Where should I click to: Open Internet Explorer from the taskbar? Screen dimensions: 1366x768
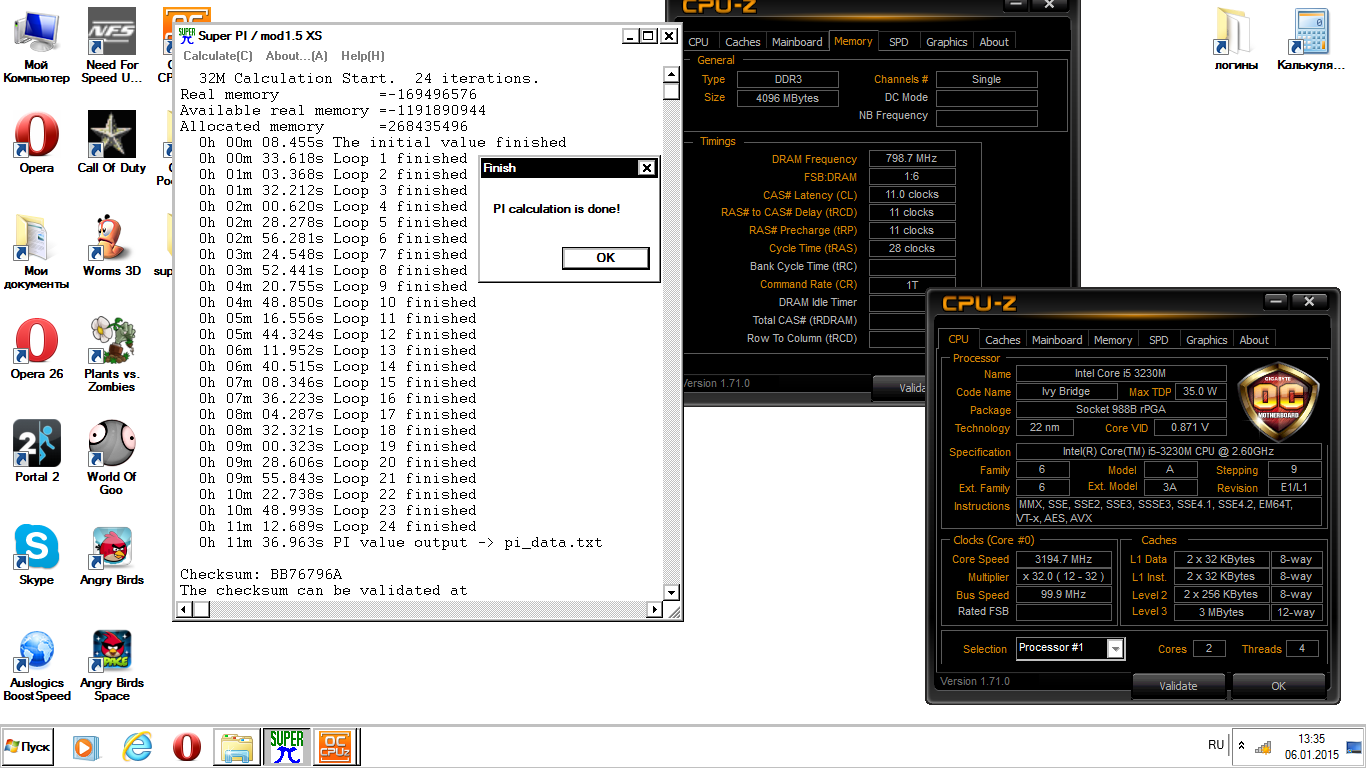[137, 747]
